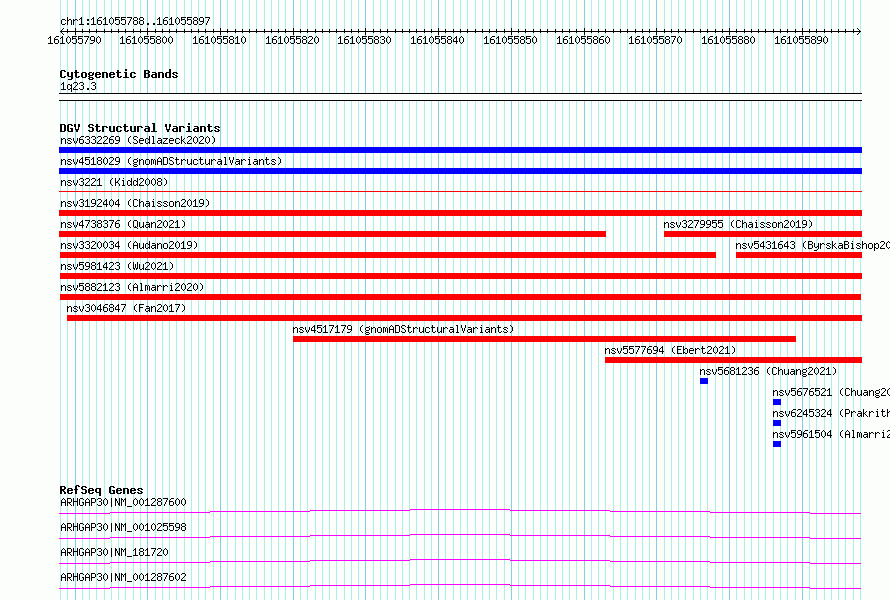Open variant nsv5676521 (Chuang)
The width and height of the screenshot is (890, 600).
(x=831, y=392)
